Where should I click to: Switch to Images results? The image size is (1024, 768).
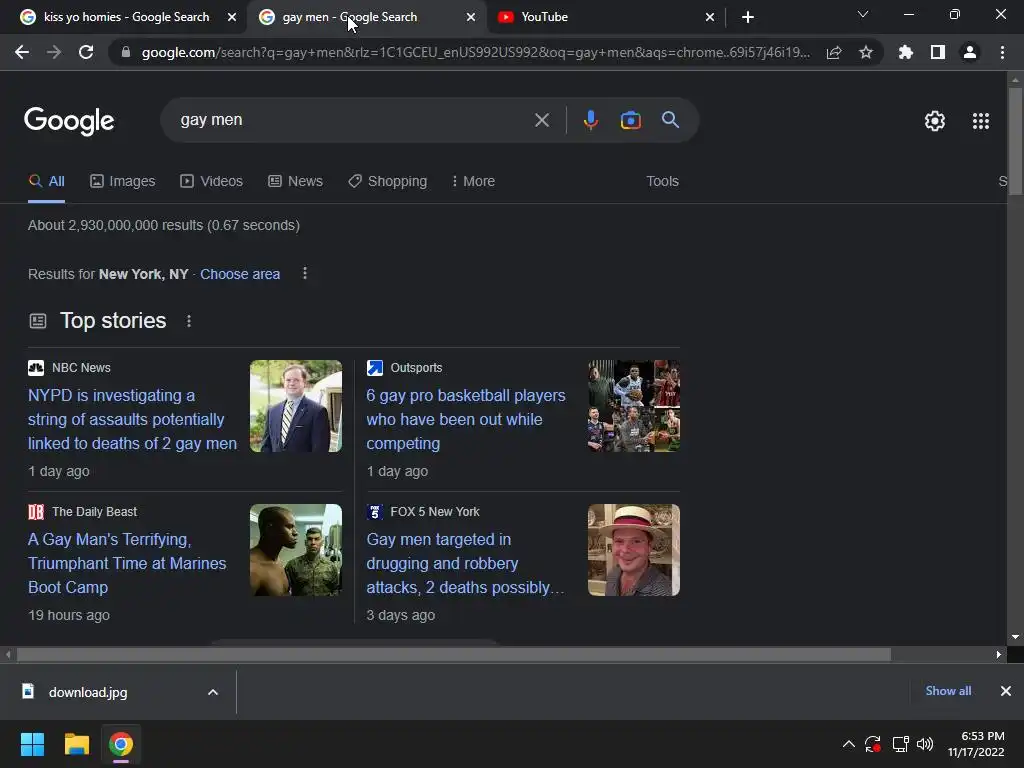point(123,182)
